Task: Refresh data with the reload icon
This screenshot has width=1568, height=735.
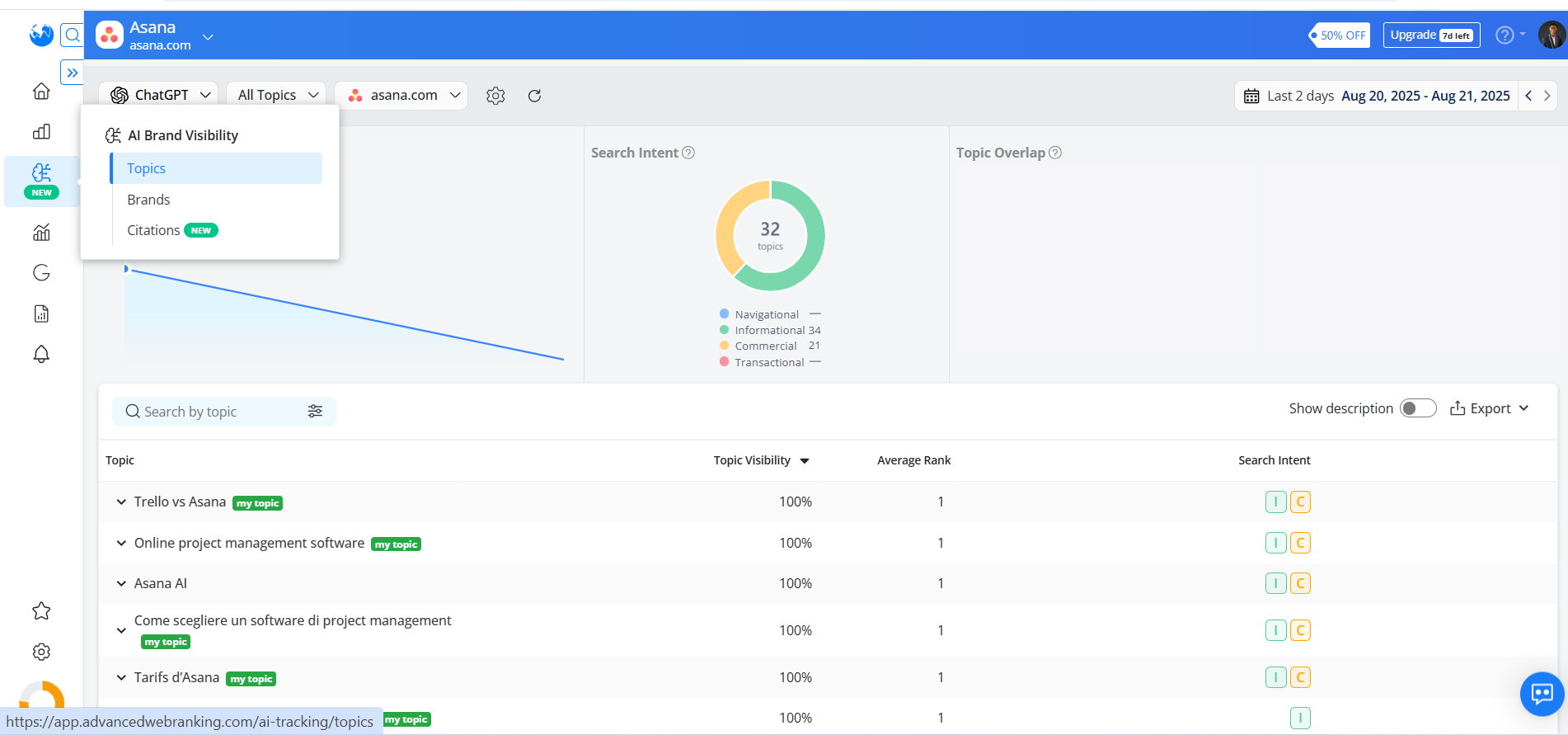Action: point(534,96)
